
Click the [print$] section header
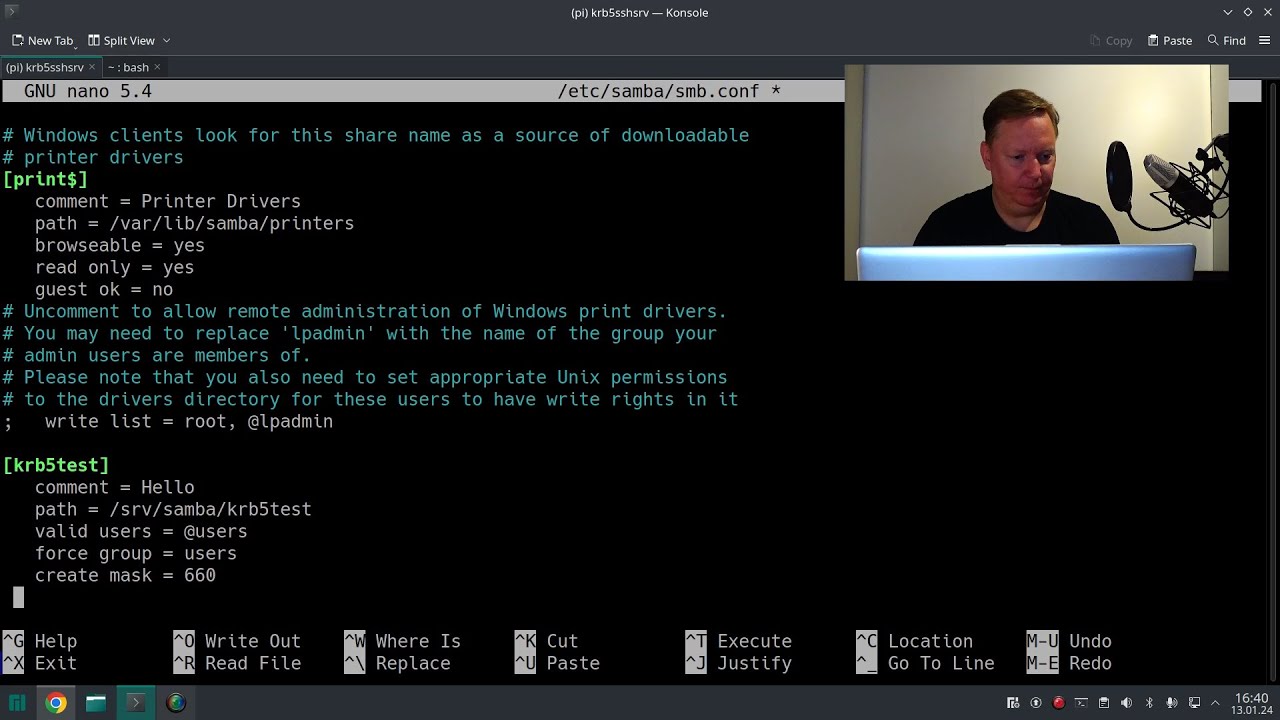pos(45,179)
